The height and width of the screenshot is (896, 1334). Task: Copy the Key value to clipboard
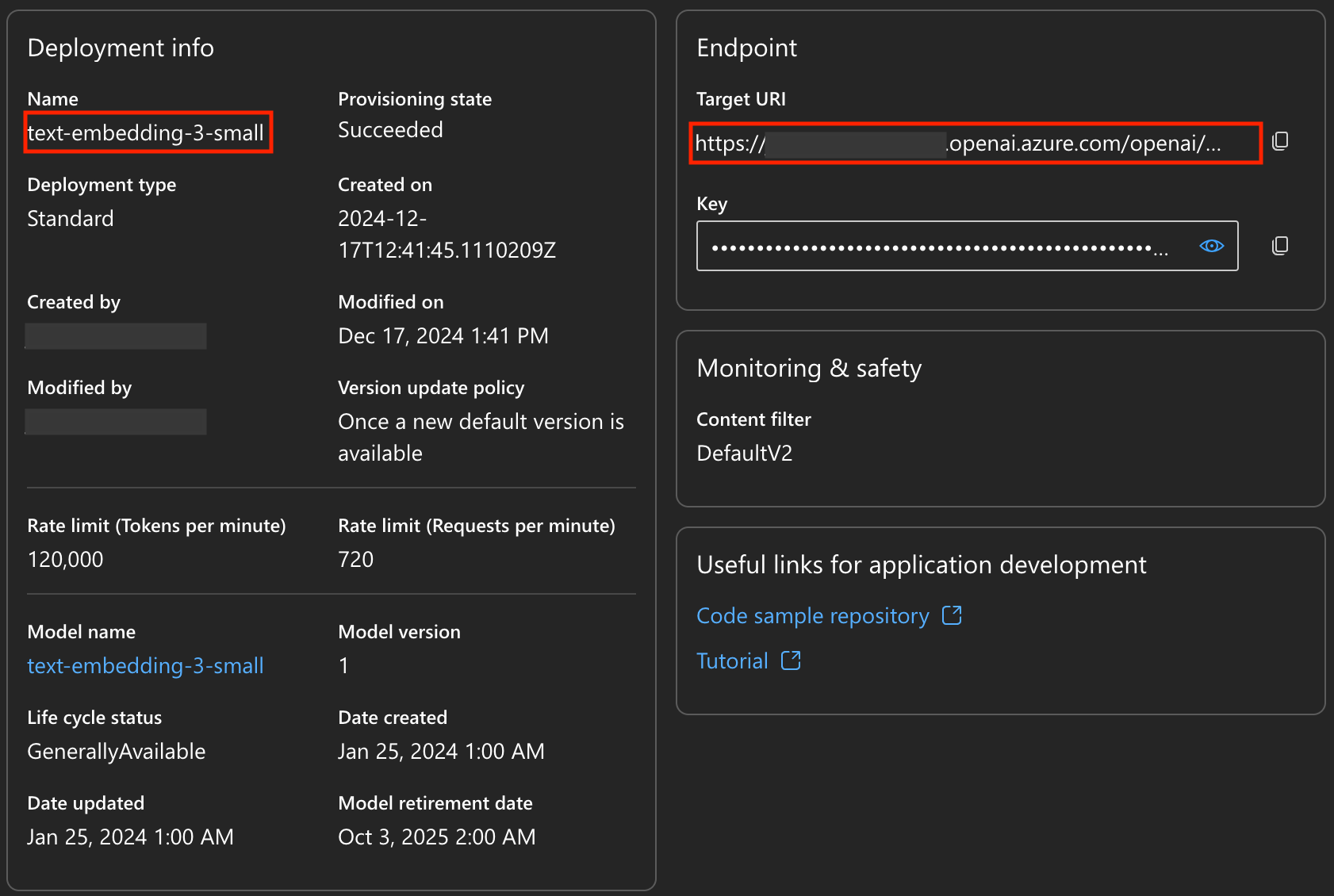(x=1280, y=246)
